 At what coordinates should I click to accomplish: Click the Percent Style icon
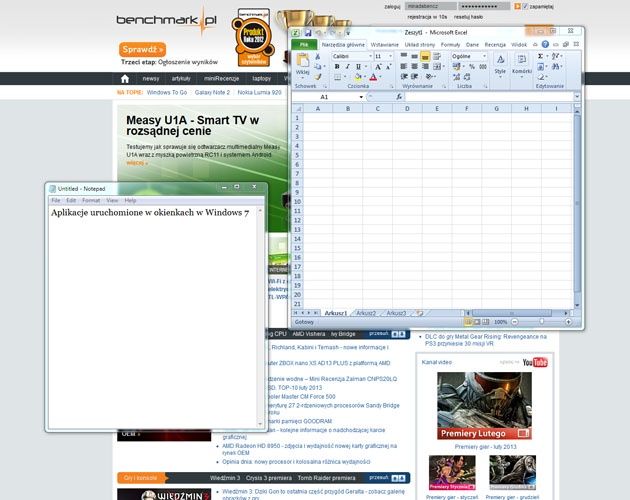tap(472, 66)
